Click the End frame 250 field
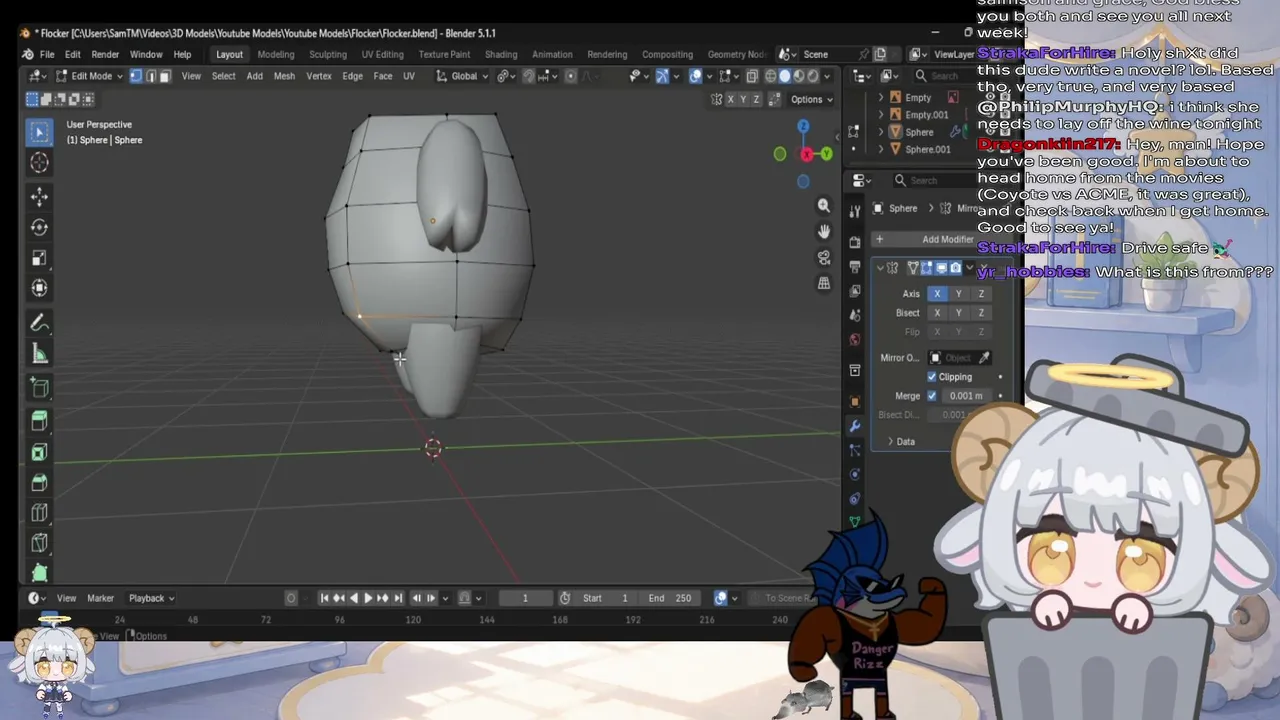This screenshot has width=1280, height=720. coord(670,598)
